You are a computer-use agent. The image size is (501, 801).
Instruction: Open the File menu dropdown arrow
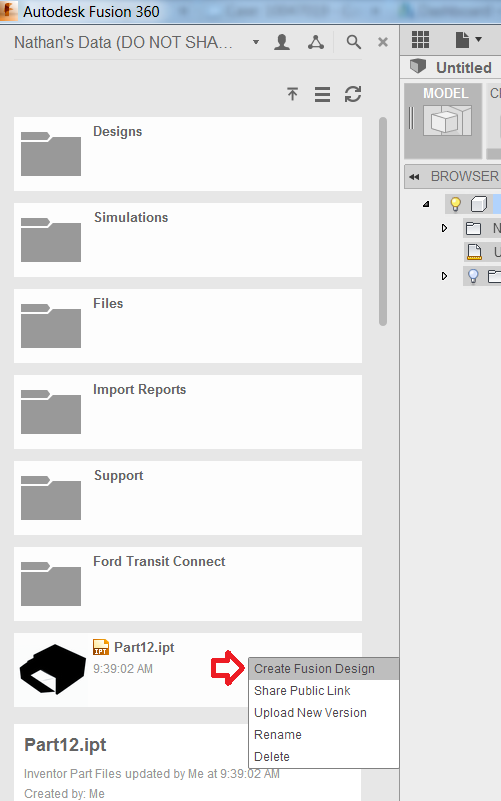(x=479, y=39)
